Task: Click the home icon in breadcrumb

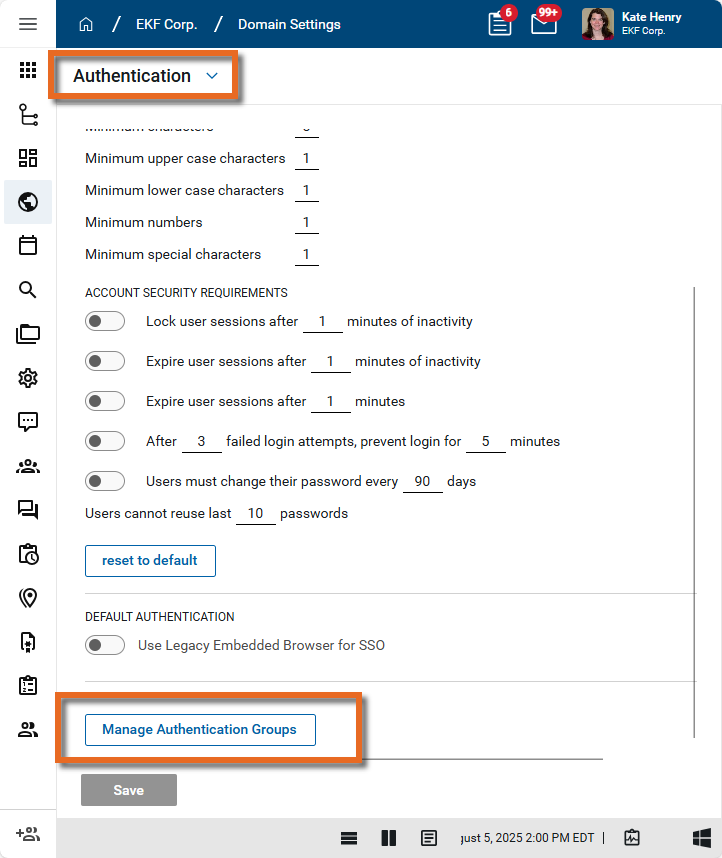Action: (x=86, y=24)
